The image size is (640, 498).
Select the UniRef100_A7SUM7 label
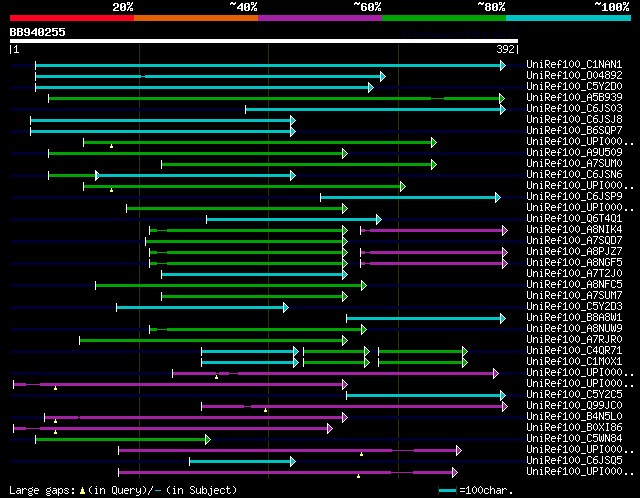click(574, 296)
